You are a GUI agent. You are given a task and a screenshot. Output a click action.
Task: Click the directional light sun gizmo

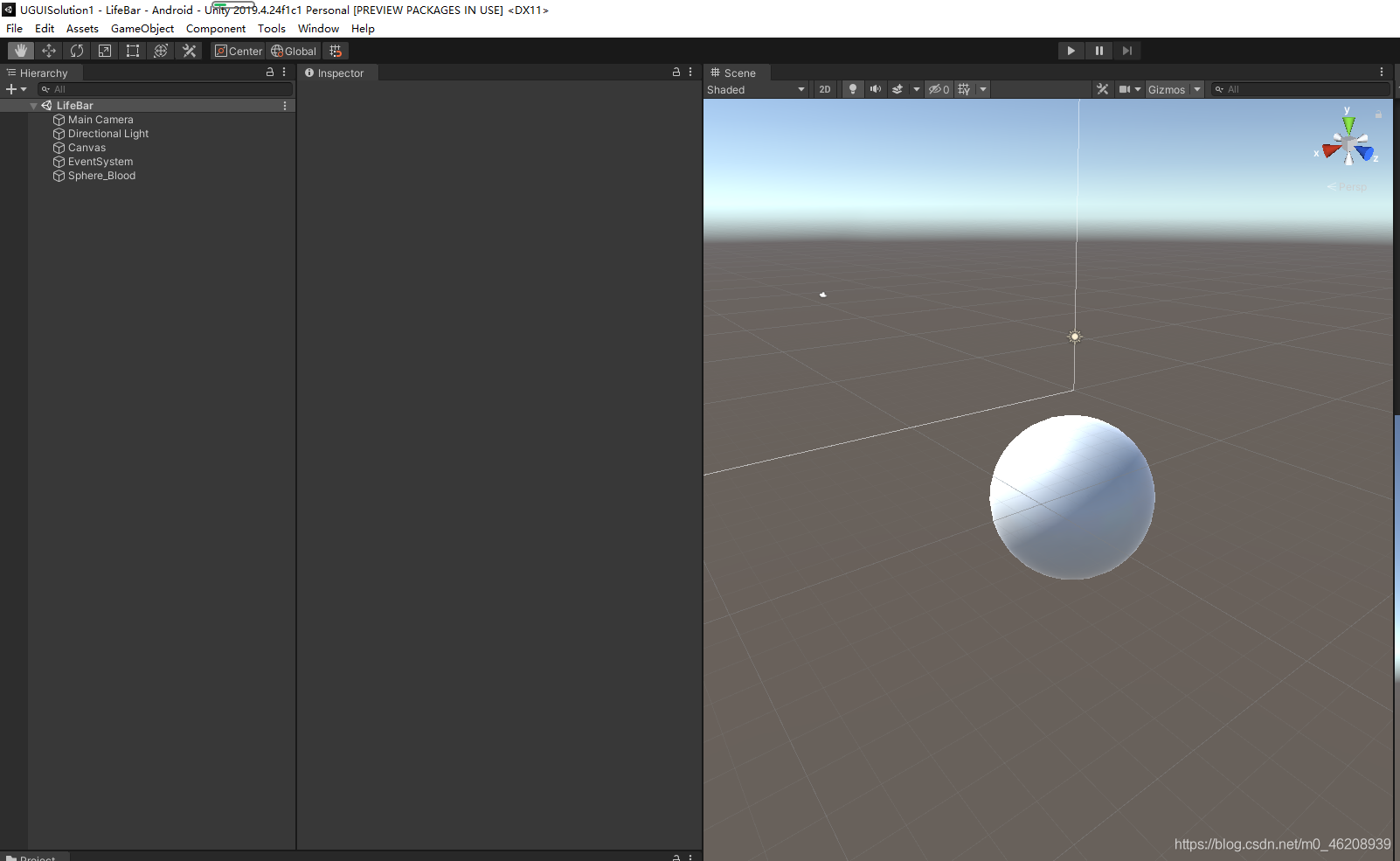pyautogui.click(x=1075, y=337)
